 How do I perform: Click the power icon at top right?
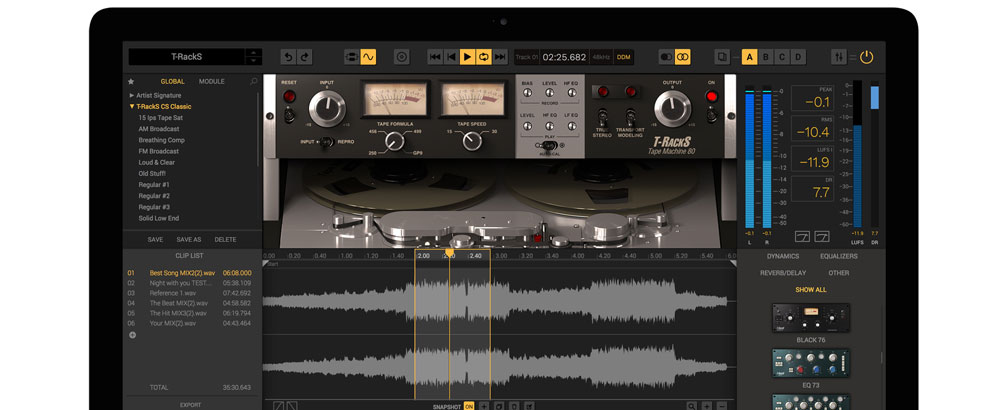(x=866, y=57)
